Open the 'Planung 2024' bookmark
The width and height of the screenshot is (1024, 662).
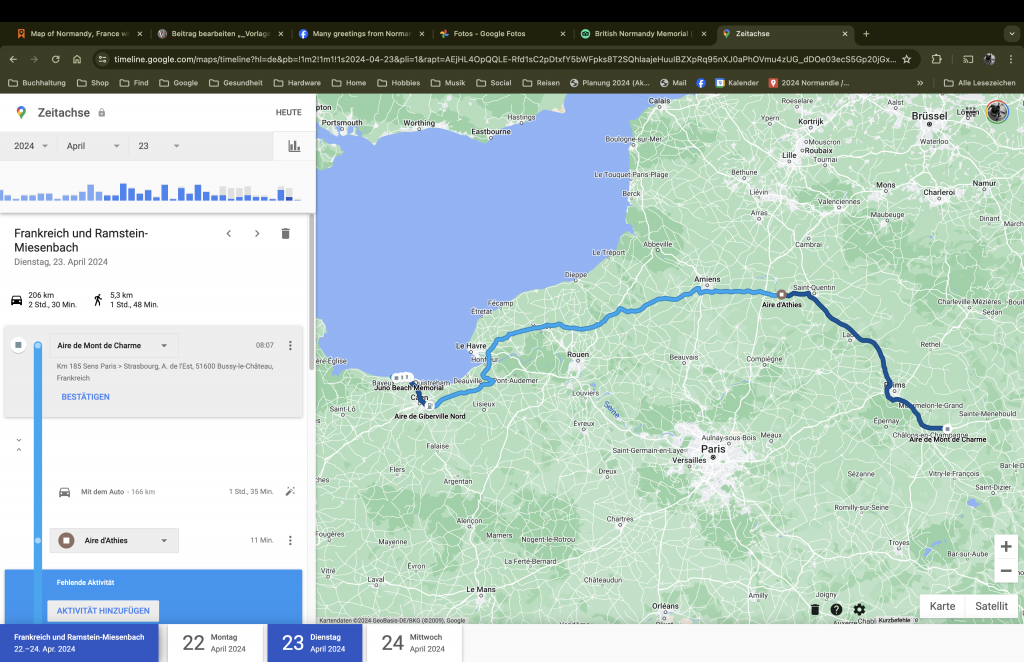[610, 83]
